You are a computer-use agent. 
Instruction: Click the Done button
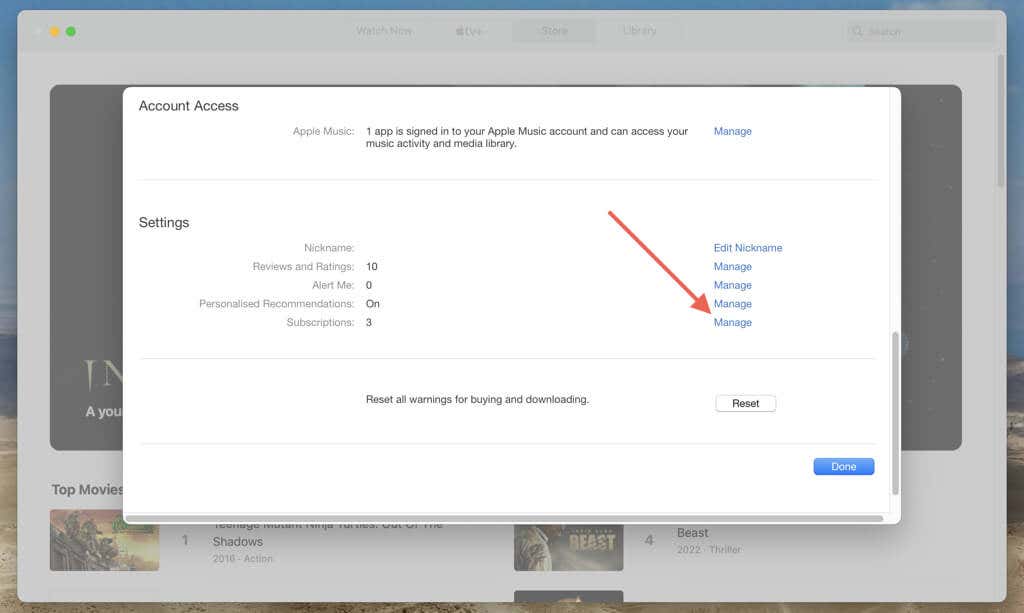pyautogui.click(x=843, y=466)
